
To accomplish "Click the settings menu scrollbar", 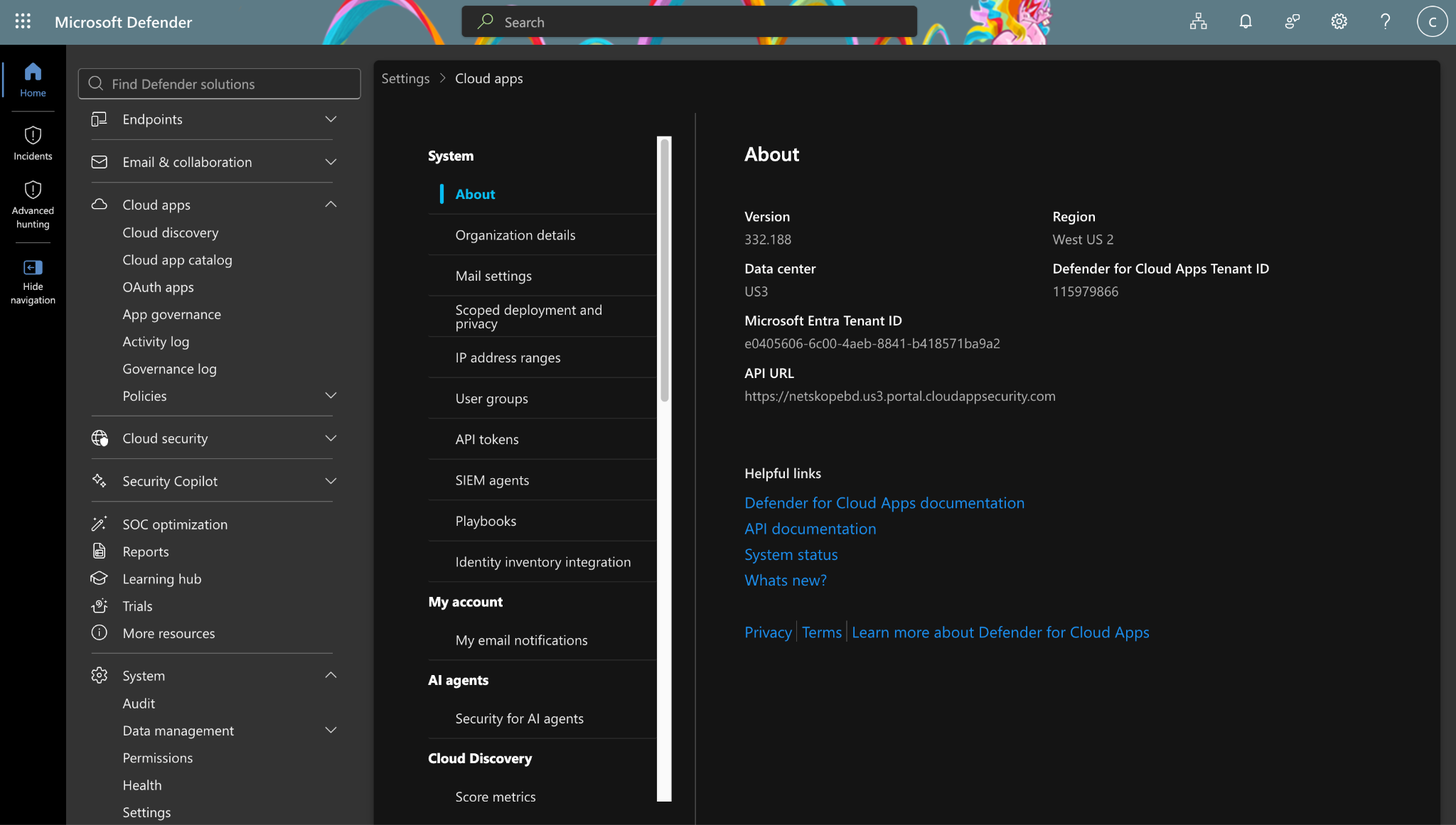I will click(664, 270).
